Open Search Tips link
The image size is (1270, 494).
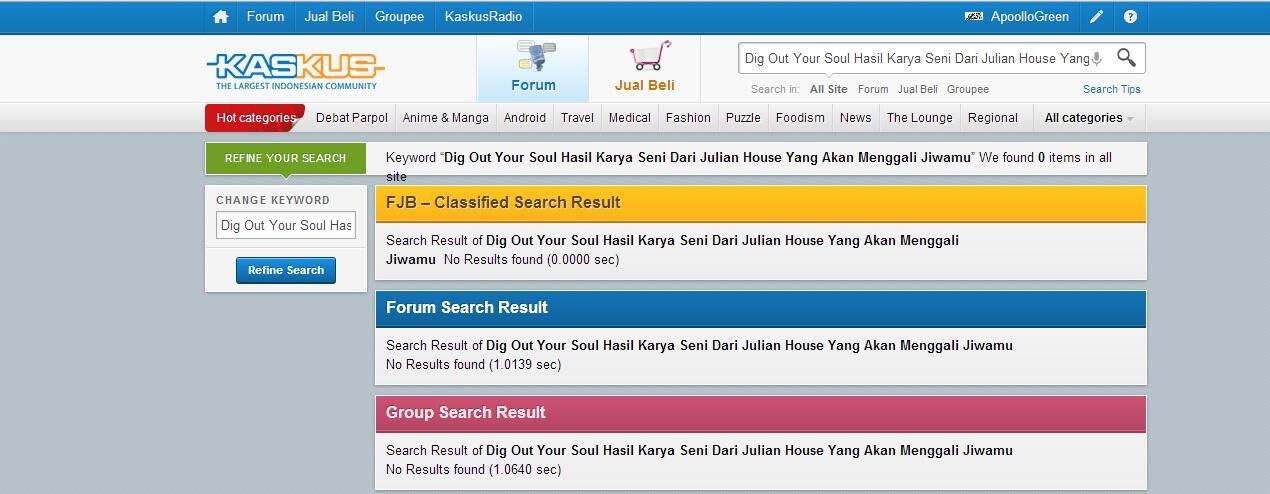click(x=1112, y=89)
